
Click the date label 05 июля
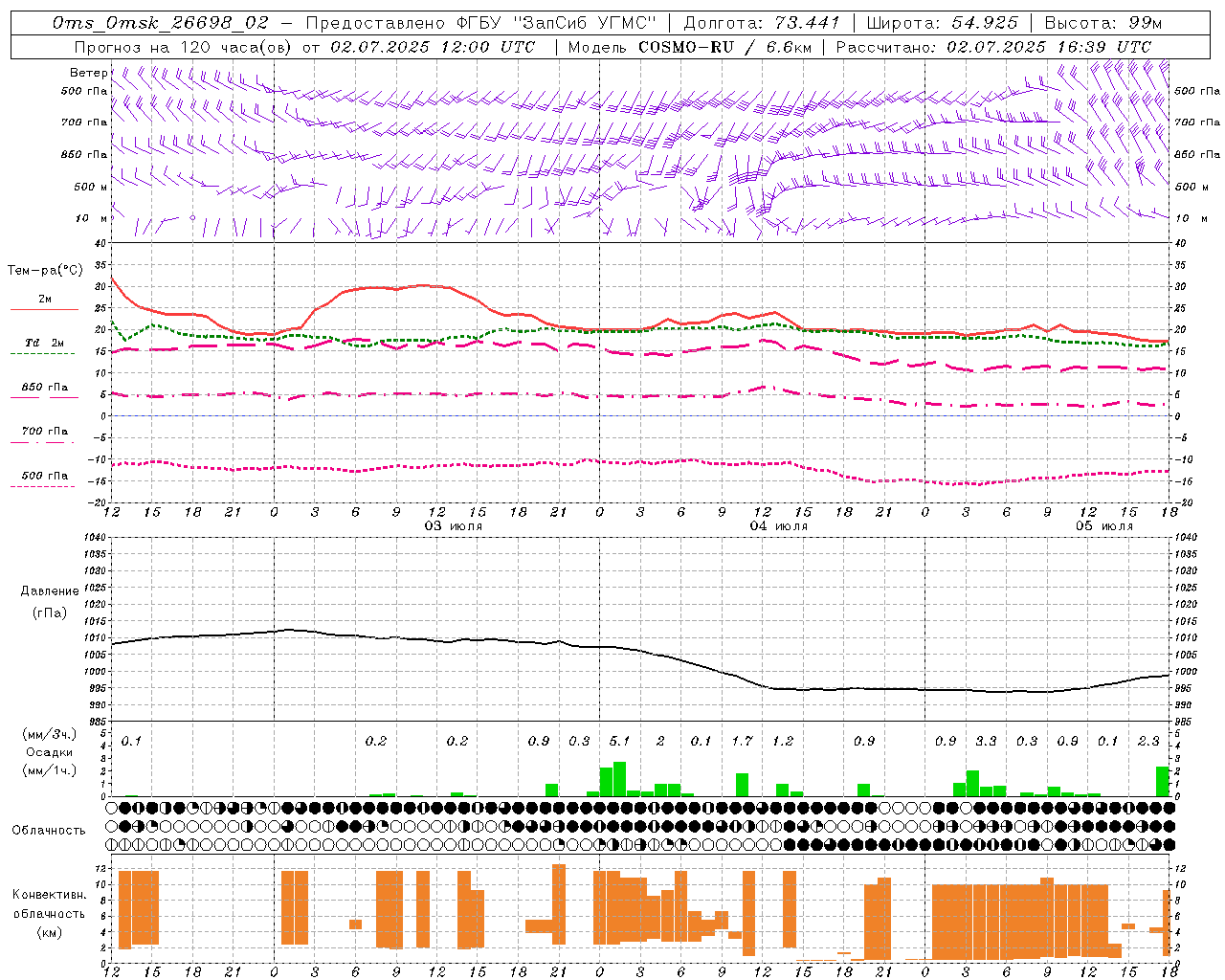pos(1104,526)
